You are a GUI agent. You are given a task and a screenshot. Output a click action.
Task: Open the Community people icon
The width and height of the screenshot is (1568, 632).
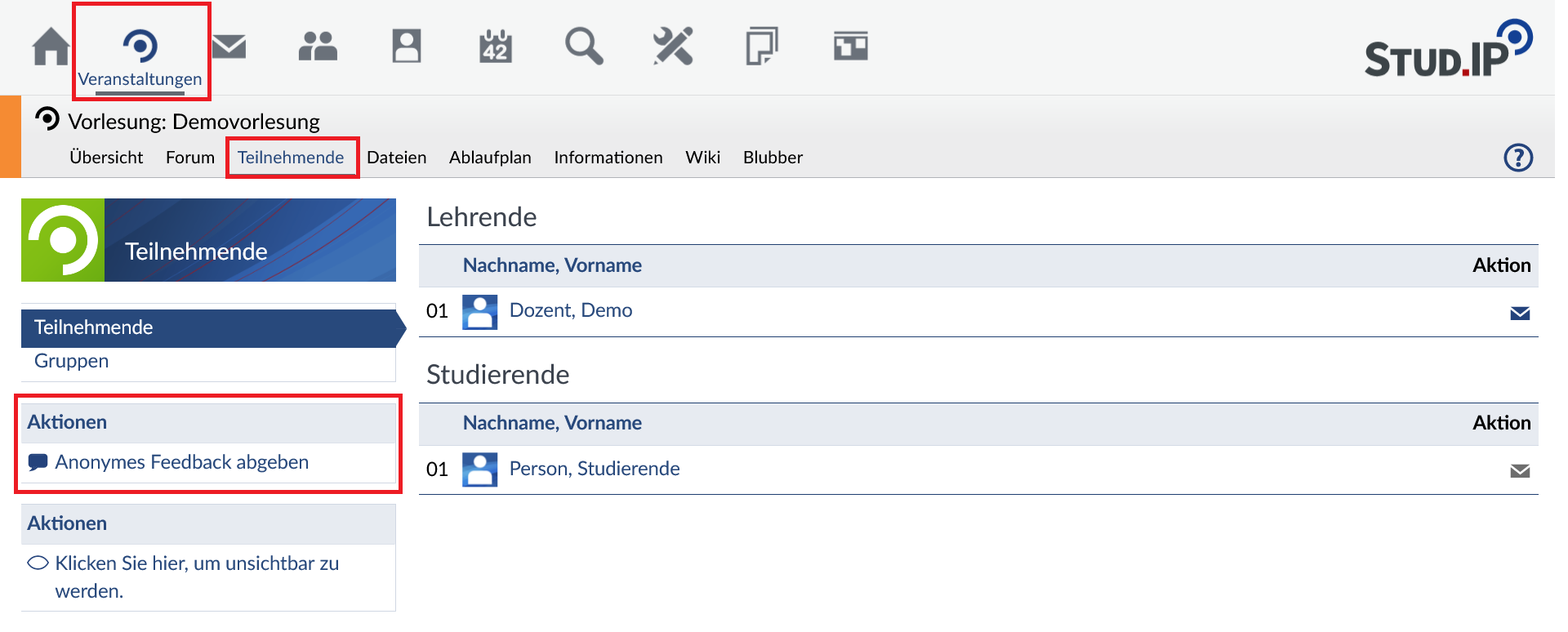pyautogui.click(x=318, y=47)
